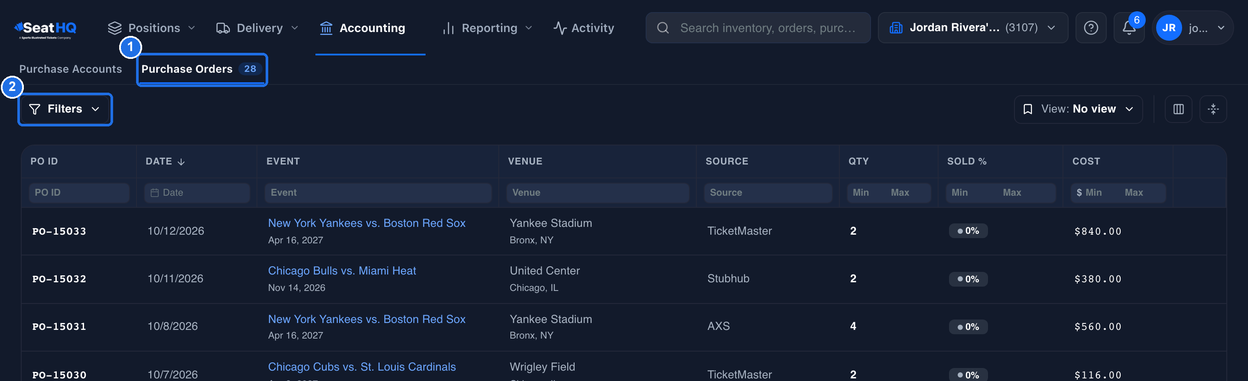The image size is (1248, 381).
Task: Click the JR user avatar
Action: pos(1168,28)
